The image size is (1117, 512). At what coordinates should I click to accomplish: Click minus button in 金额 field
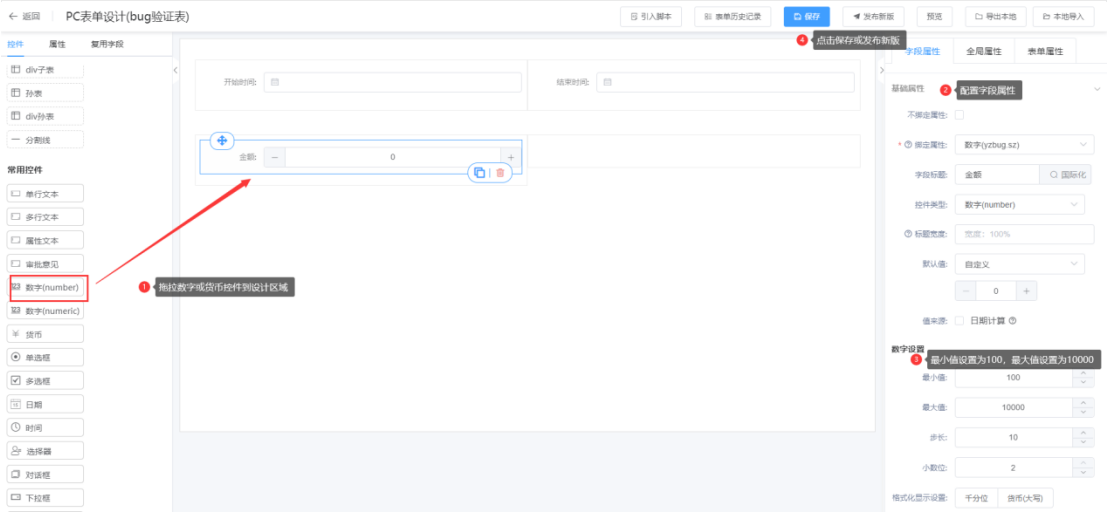(275, 157)
